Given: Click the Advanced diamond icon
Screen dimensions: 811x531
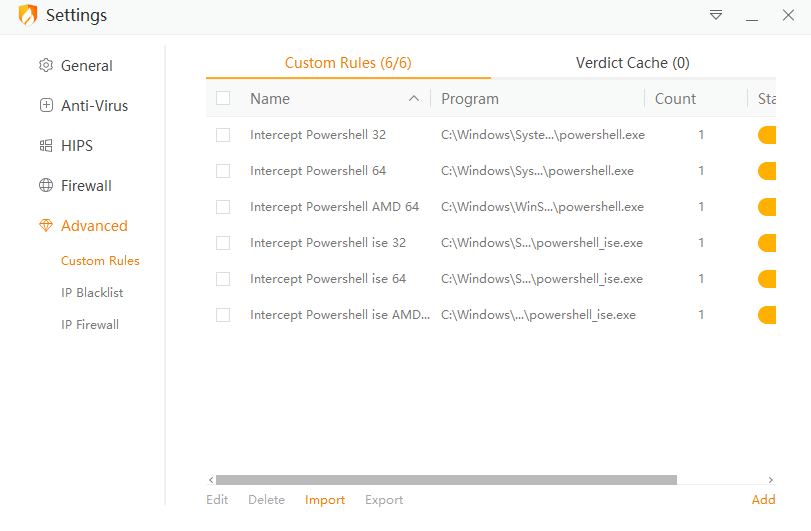Looking at the screenshot, I should (46, 226).
